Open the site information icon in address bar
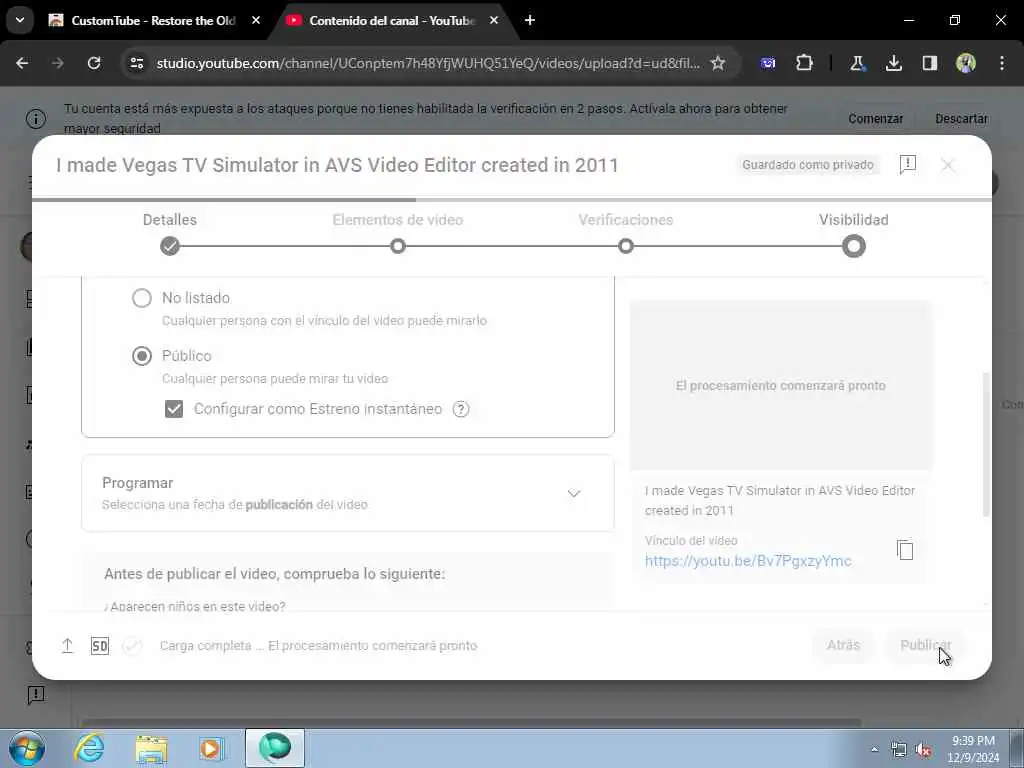This screenshot has width=1024, height=768. click(136, 63)
